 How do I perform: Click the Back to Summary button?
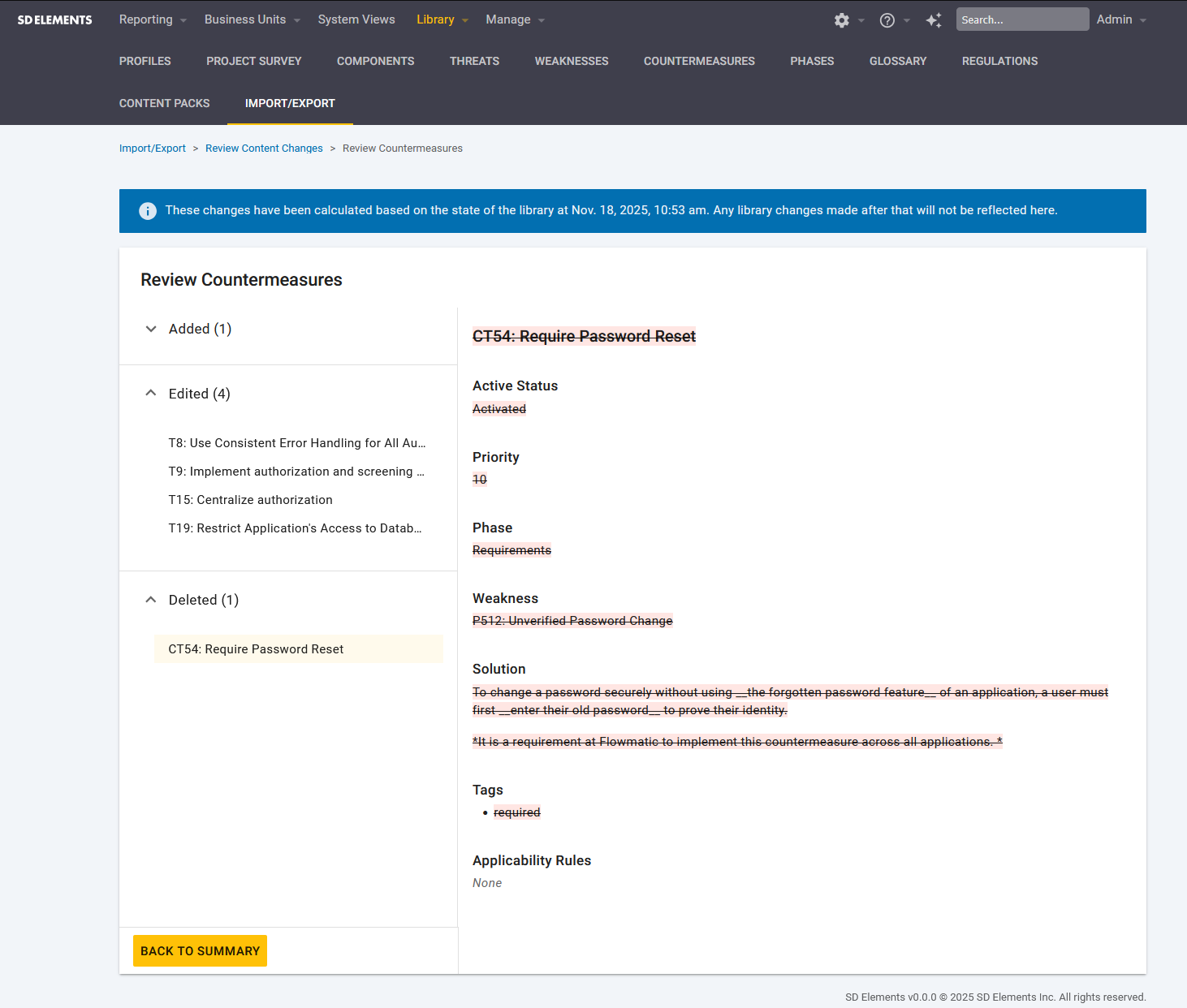(200, 951)
